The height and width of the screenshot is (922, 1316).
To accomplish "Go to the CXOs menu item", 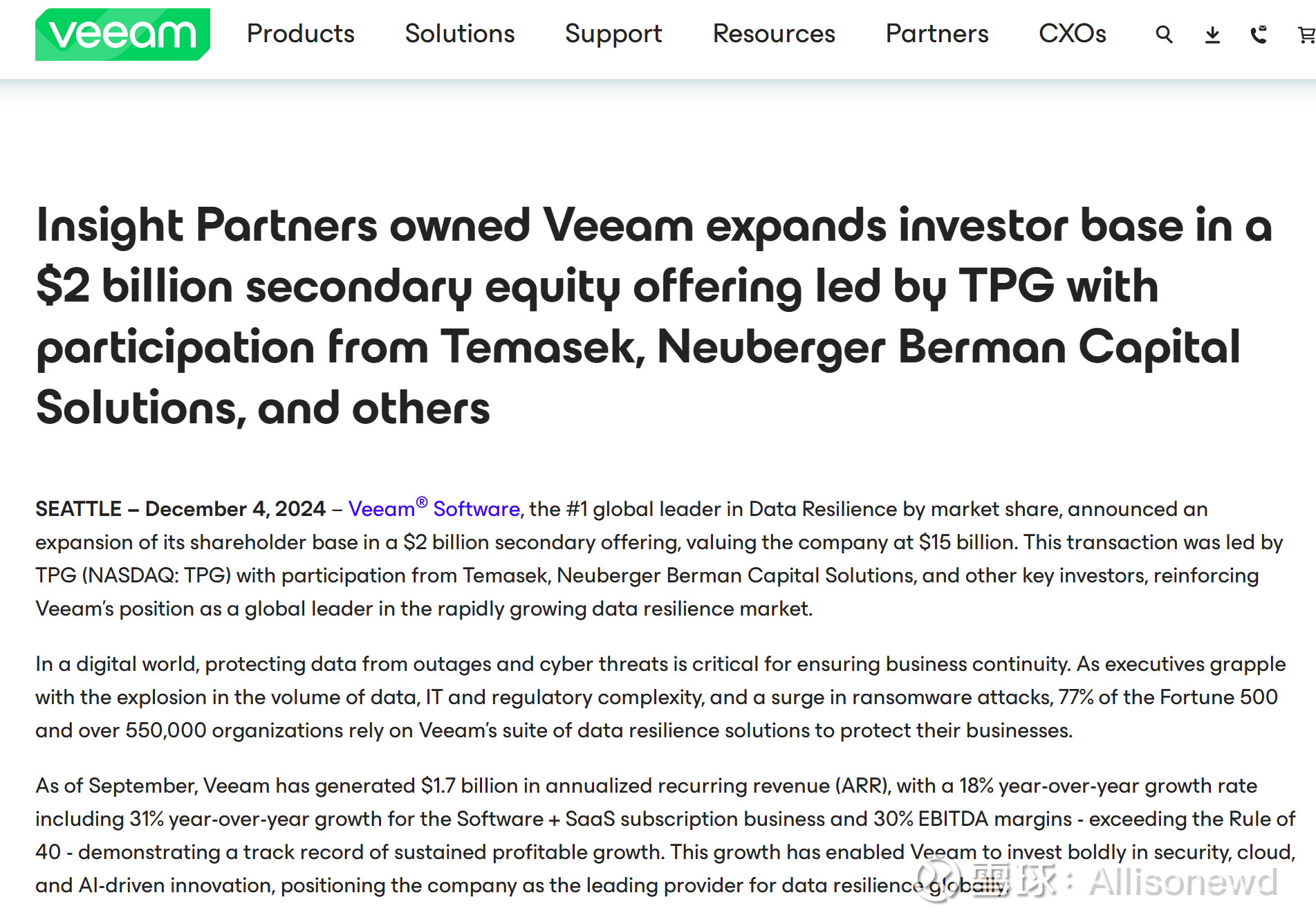I will click(x=1072, y=34).
